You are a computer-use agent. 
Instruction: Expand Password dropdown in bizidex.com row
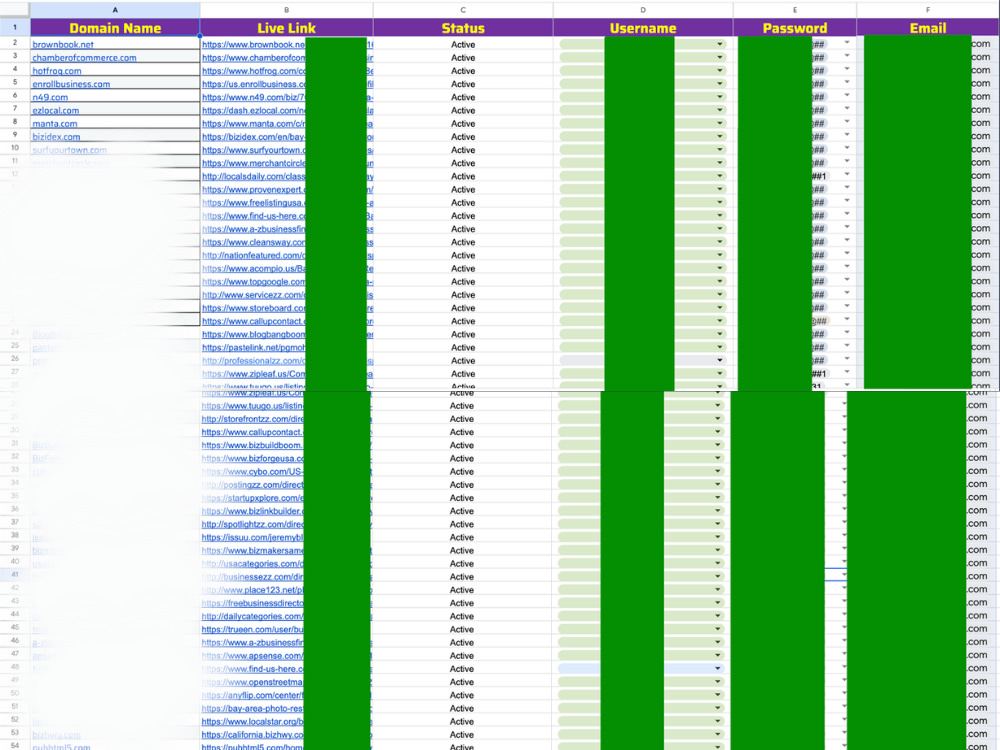coord(847,135)
